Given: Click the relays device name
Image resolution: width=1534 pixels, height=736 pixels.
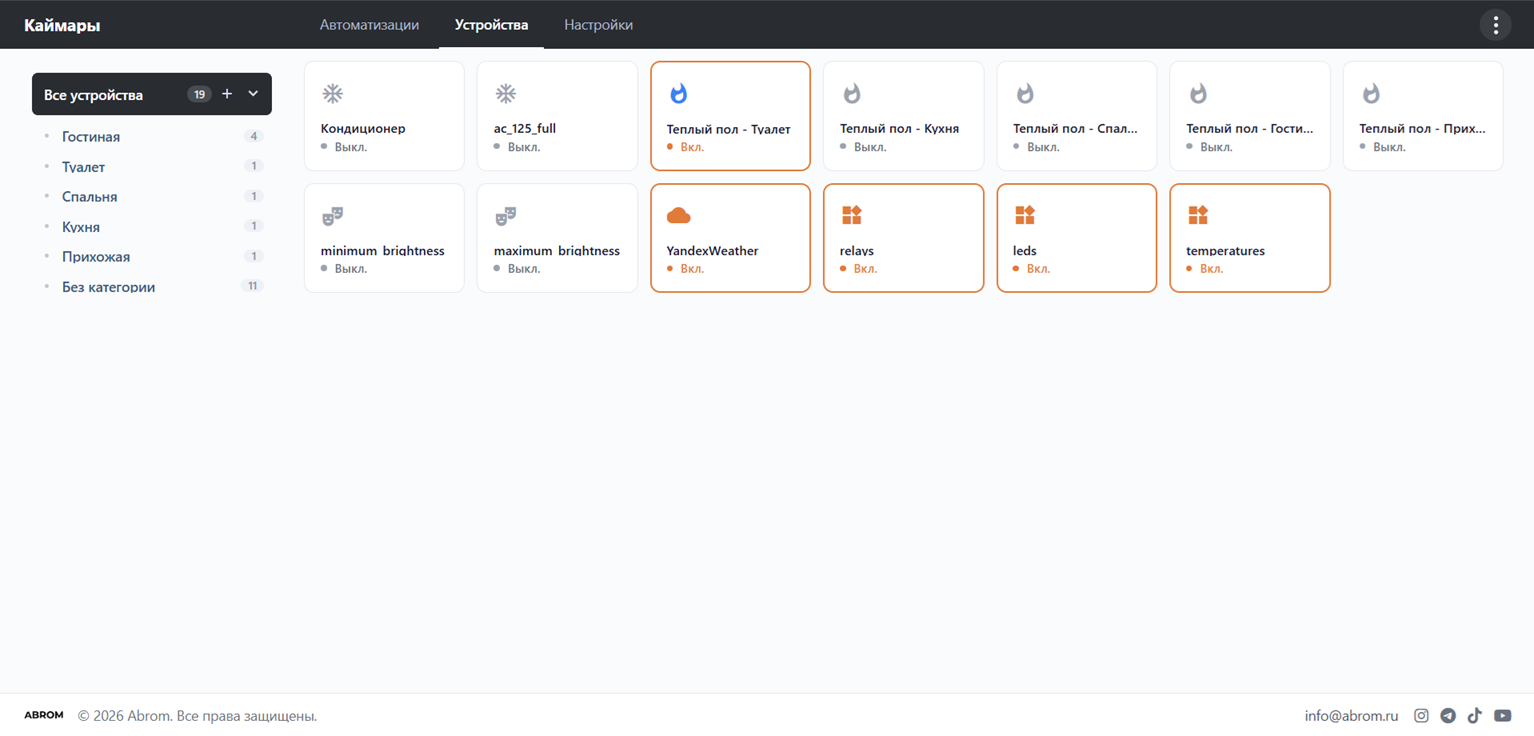Looking at the screenshot, I should 857,251.
